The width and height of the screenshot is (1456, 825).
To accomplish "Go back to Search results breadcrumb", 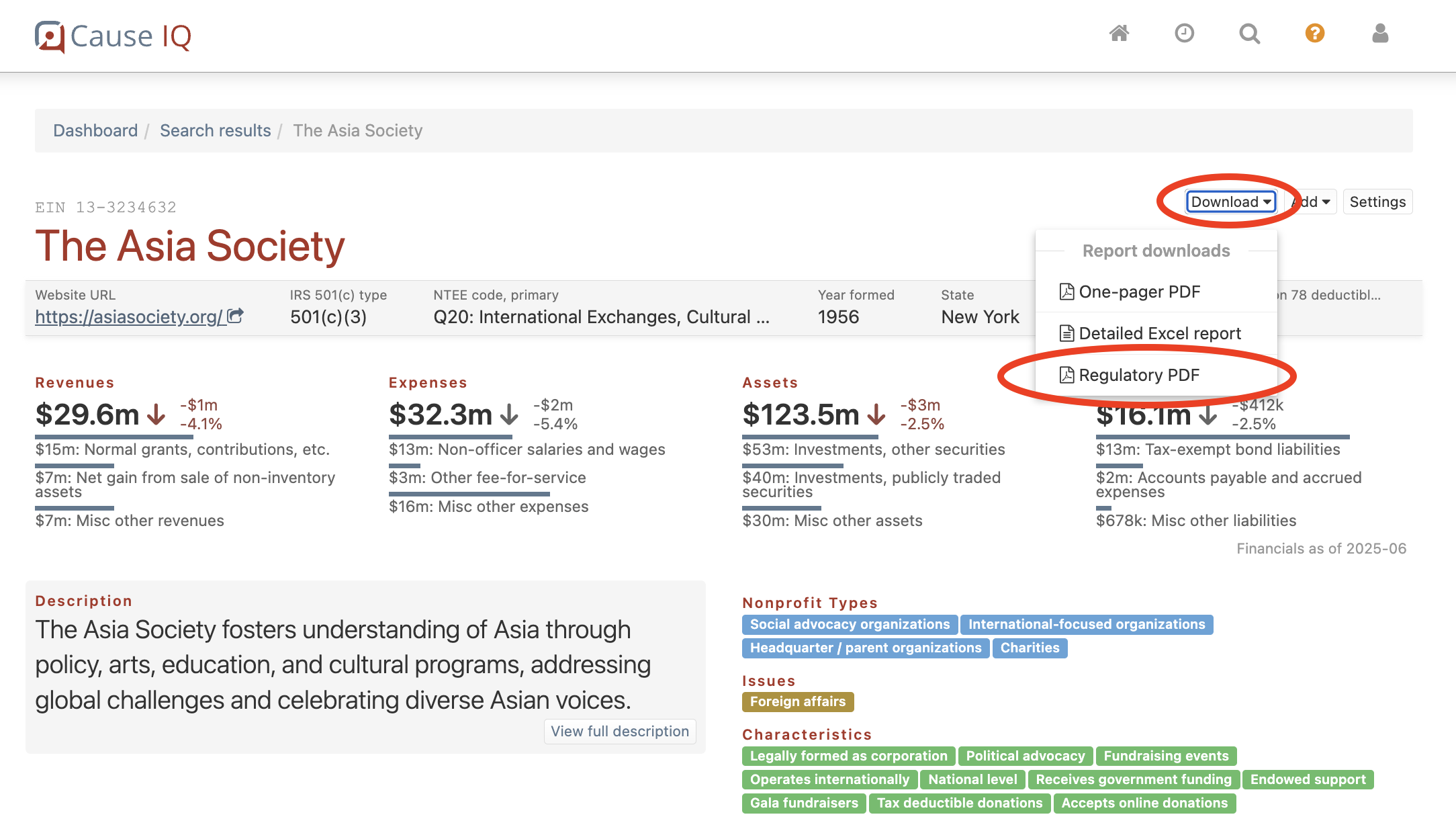I will click(x=216, y=130).
